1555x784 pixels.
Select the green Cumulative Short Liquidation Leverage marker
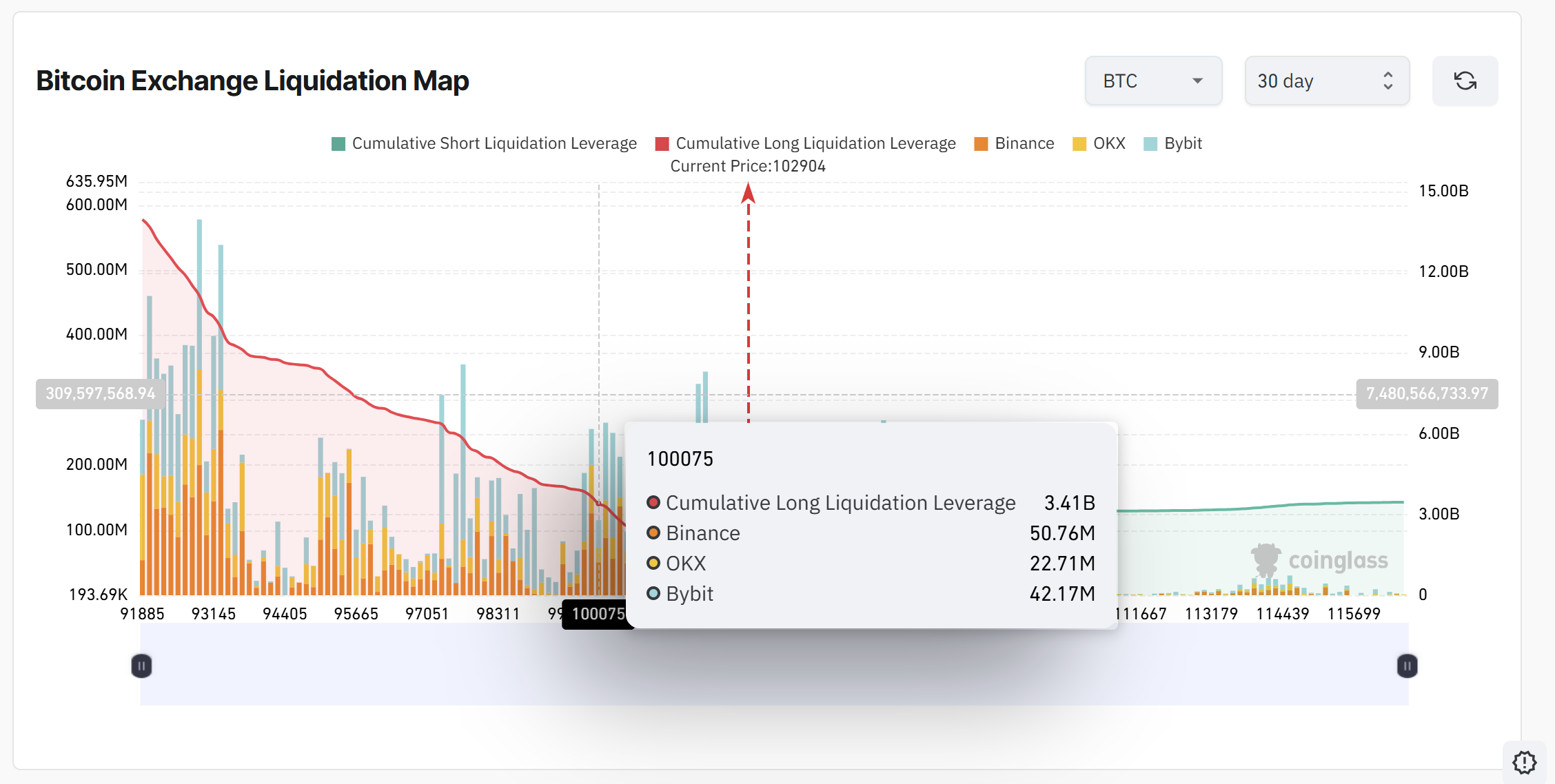coord(338,143)
